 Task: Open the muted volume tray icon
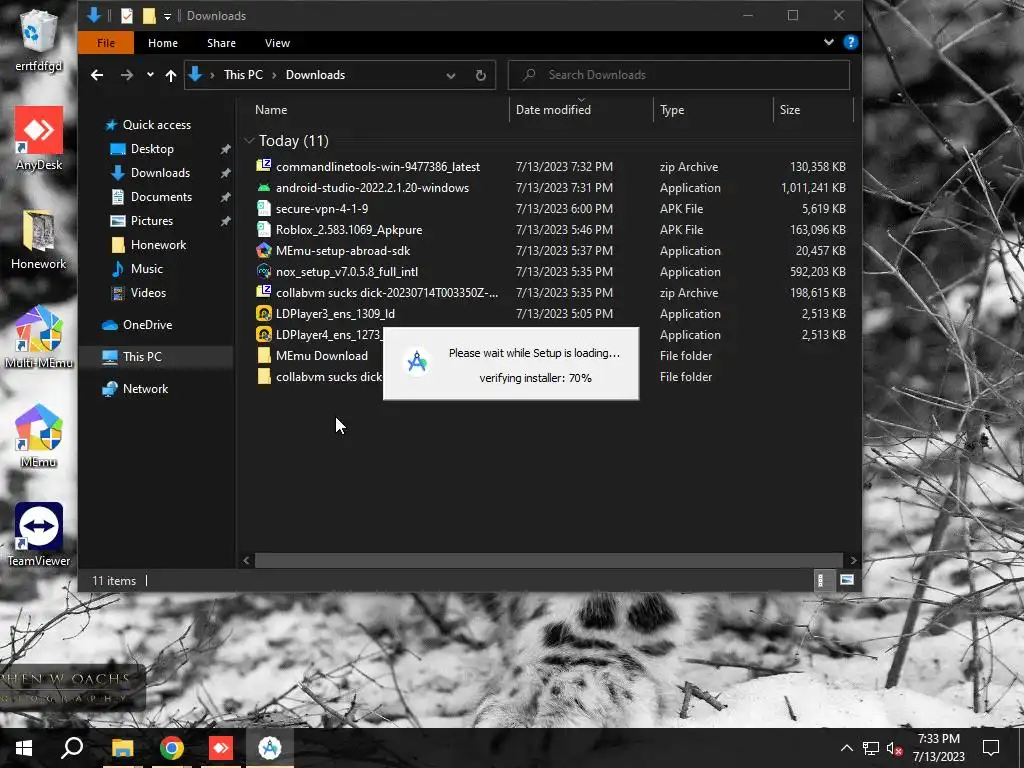(x=894, y=748)
